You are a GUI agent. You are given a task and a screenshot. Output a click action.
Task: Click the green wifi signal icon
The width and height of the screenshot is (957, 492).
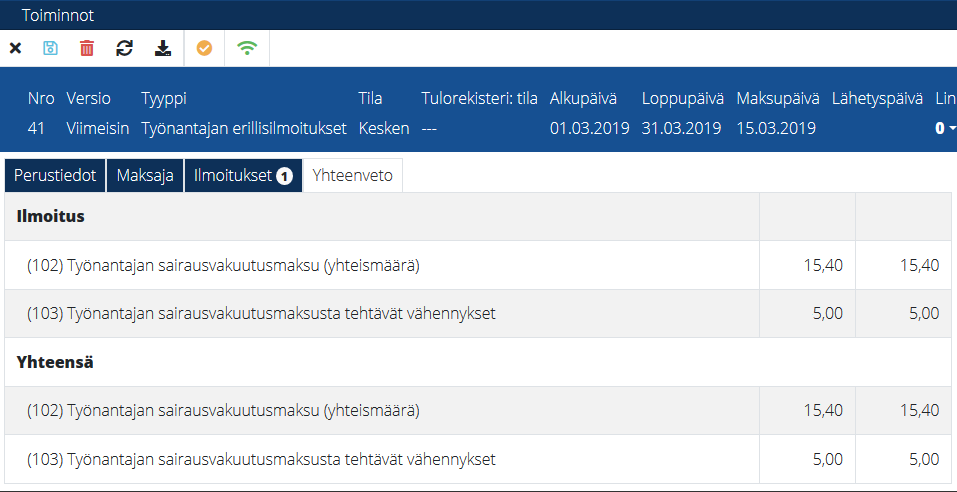pos(246,48)
